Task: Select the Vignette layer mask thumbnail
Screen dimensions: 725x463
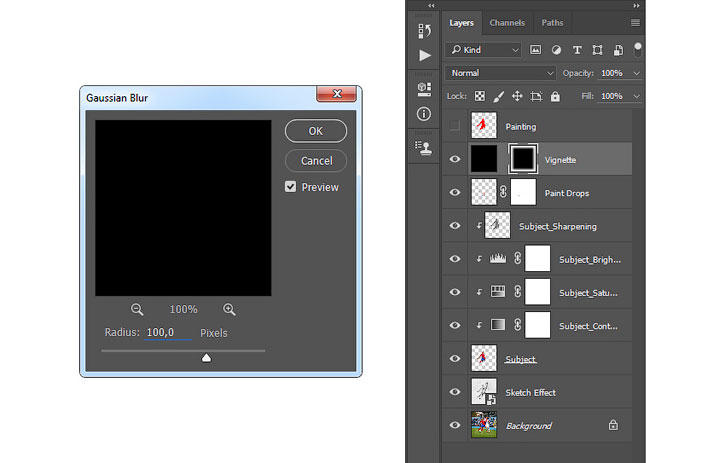Action: pyautogui.click(x=523, y=159)
